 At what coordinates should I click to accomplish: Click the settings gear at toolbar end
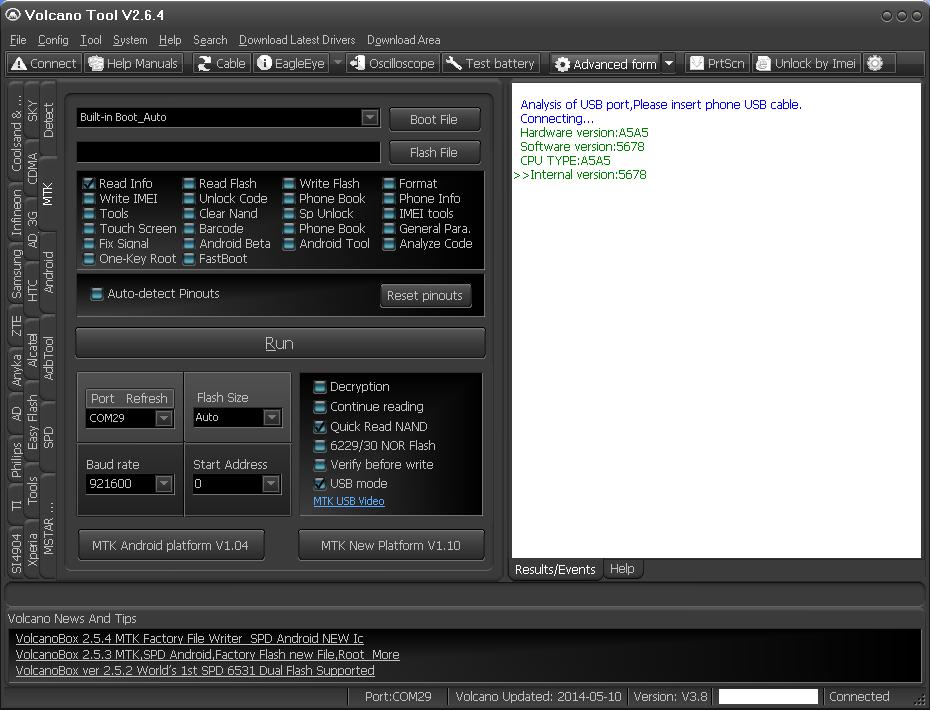pyautogui.click(x=875, y=63)
